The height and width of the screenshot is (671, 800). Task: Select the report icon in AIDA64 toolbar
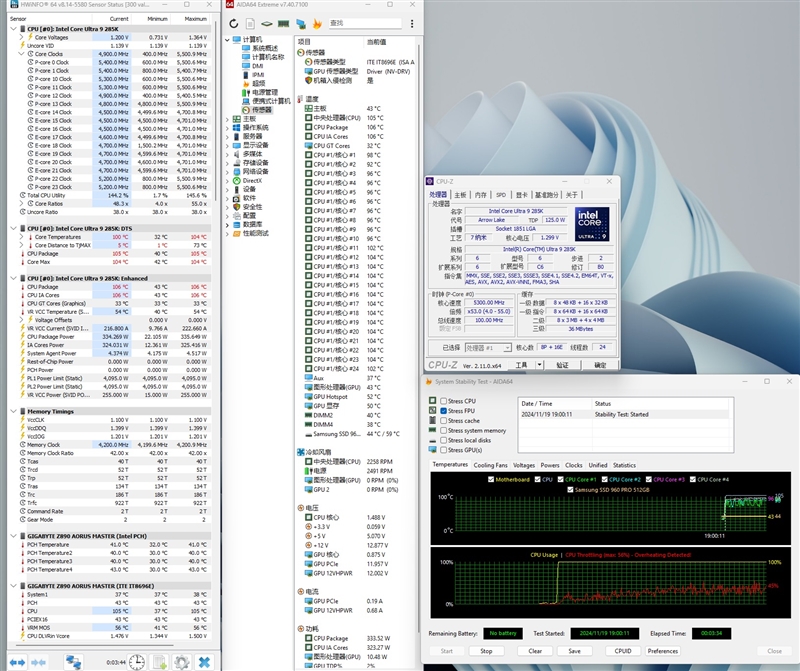click(250, 22)
